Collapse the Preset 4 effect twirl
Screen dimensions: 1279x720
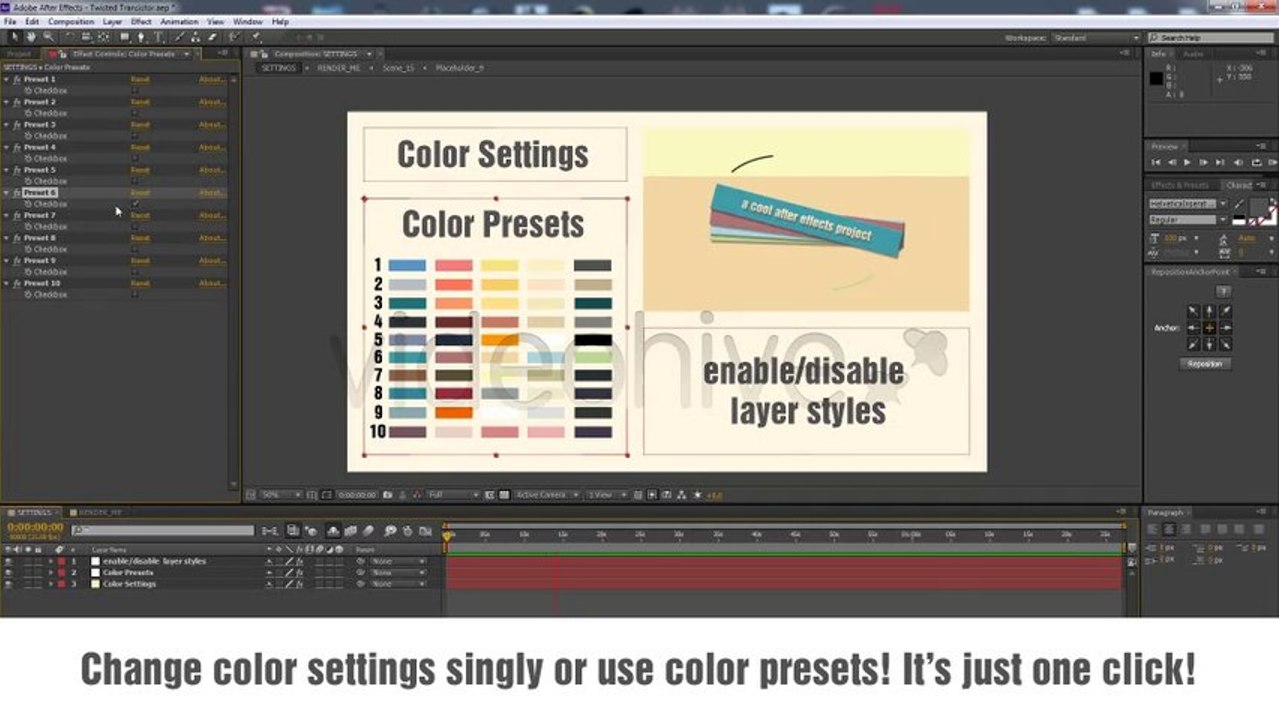tap(7, 147)
